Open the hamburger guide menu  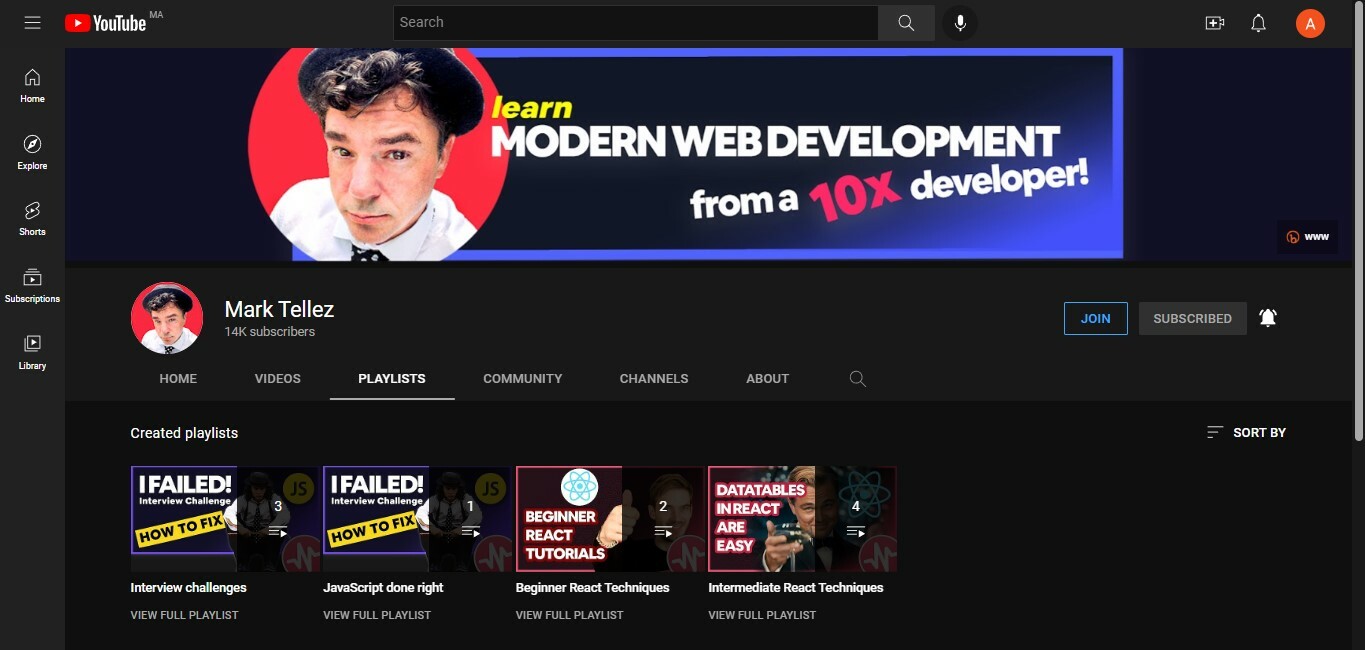coord(32,22)
